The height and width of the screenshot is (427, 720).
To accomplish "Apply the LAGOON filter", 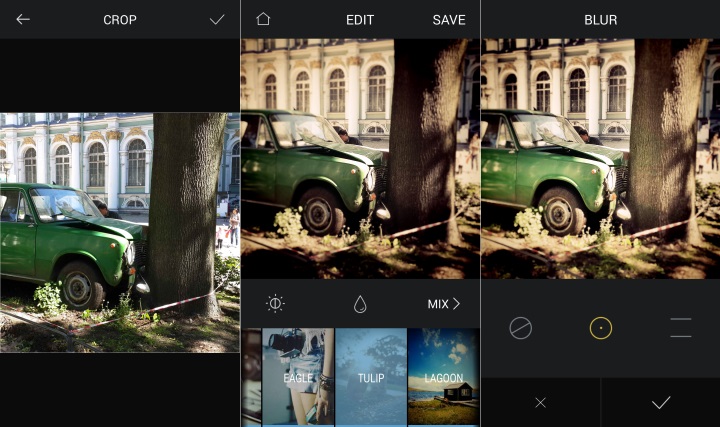I will (x=444, y=377).
